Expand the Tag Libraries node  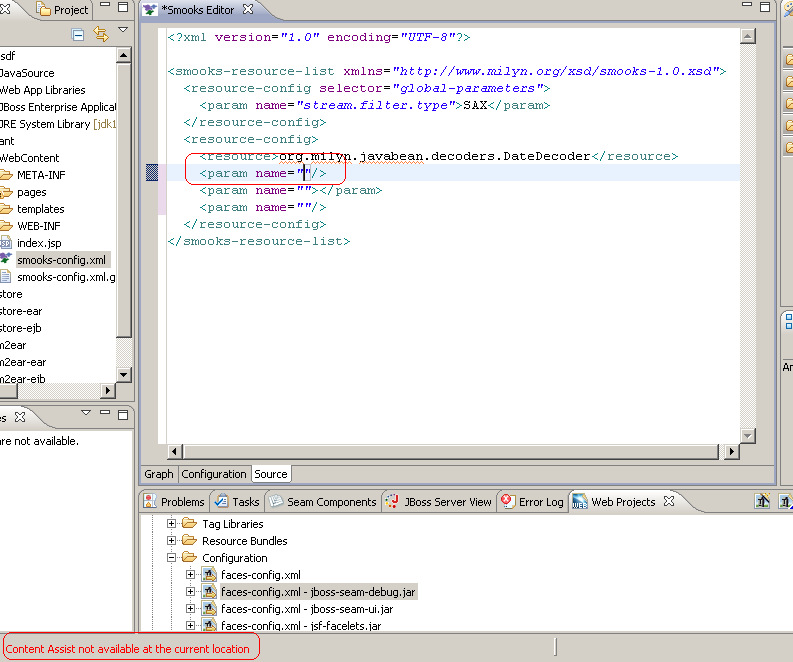172,524
